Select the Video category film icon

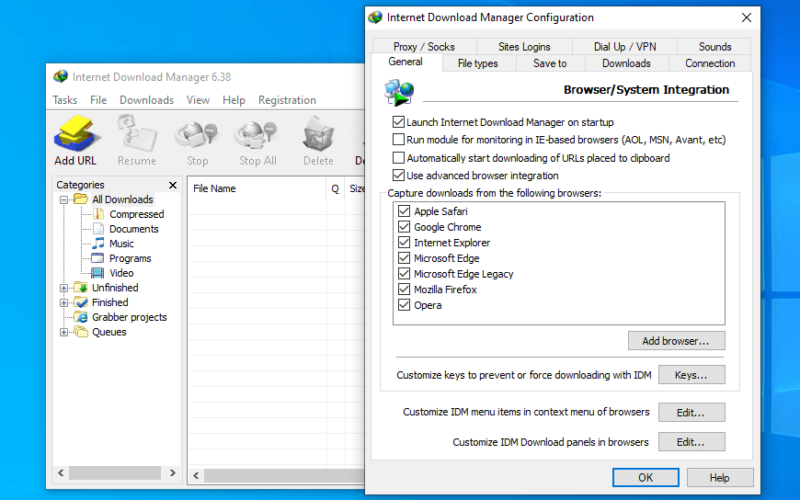point(97,272)
